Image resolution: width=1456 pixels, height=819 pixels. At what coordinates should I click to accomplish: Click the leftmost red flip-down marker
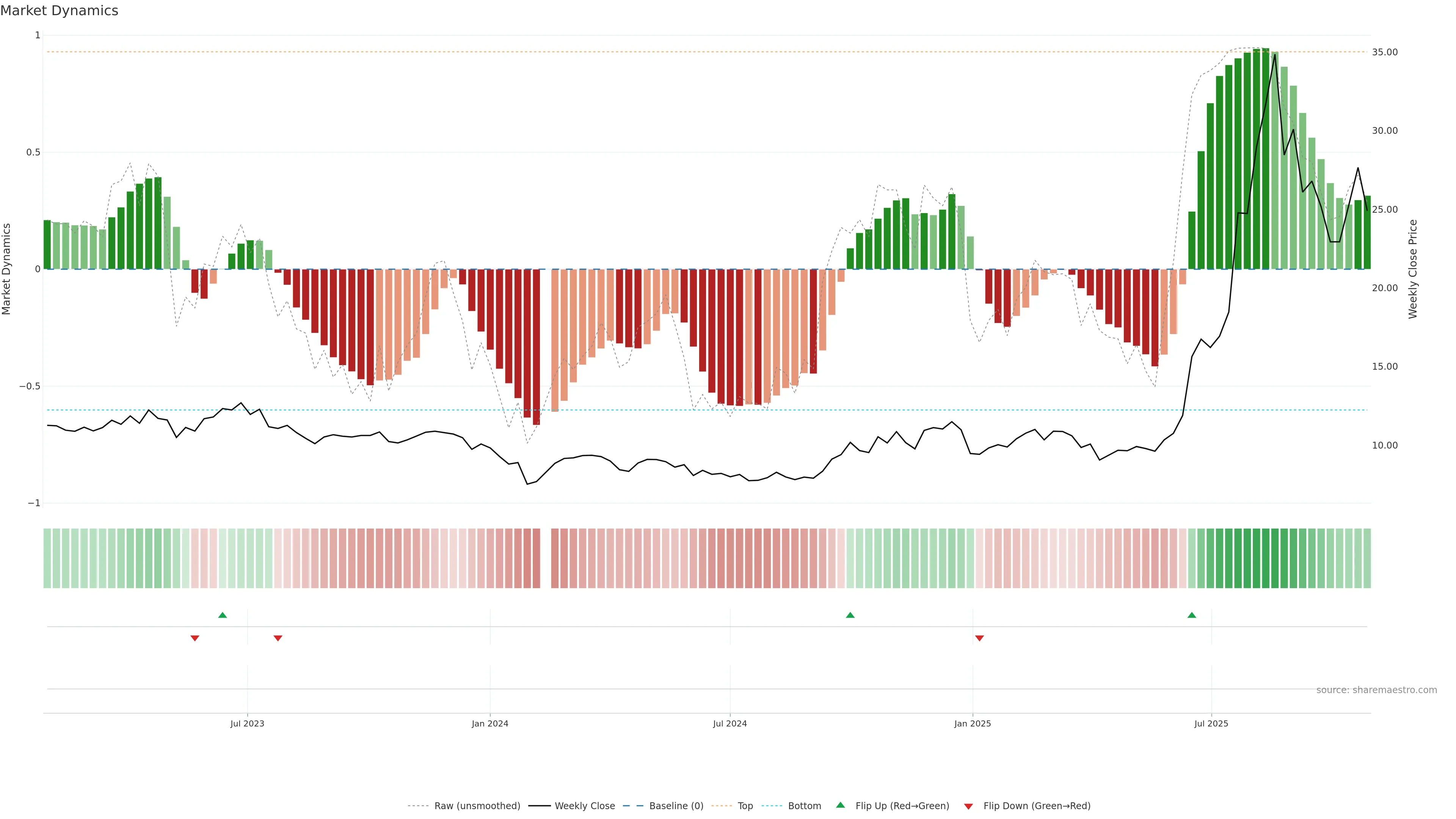click(195, 638)
